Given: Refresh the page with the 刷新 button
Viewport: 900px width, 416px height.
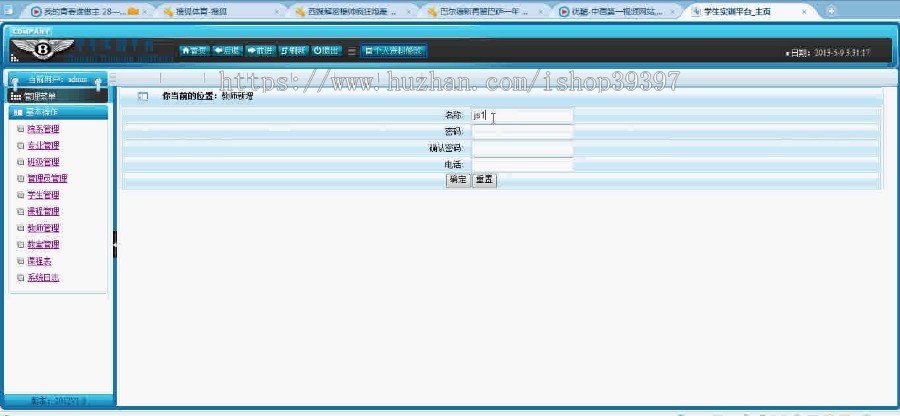Looking at the screenshot, I should point(293,50).
